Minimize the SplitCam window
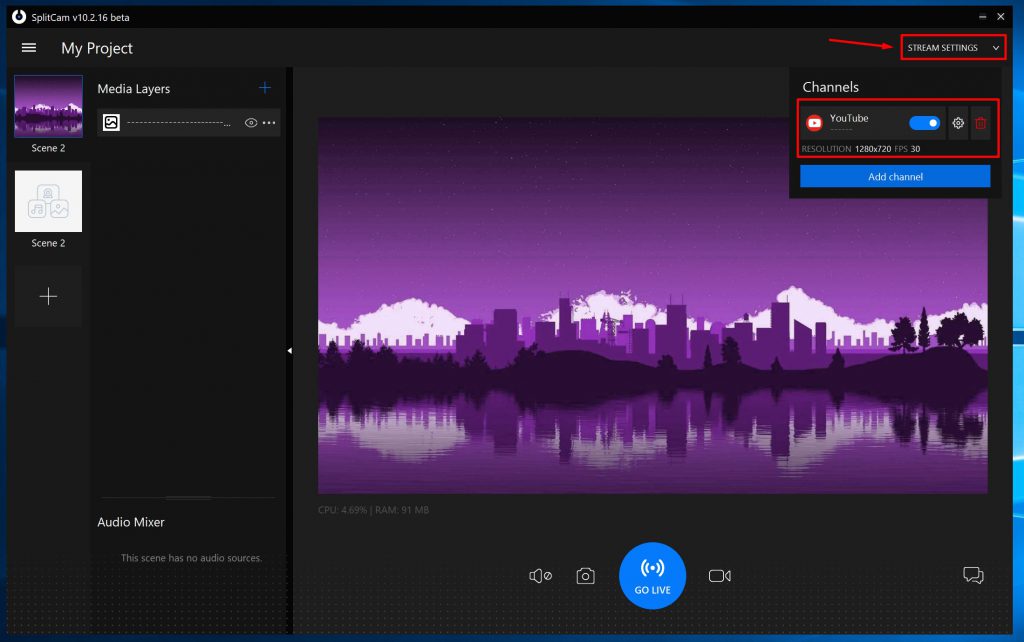1024x642 pixels. 982,17
